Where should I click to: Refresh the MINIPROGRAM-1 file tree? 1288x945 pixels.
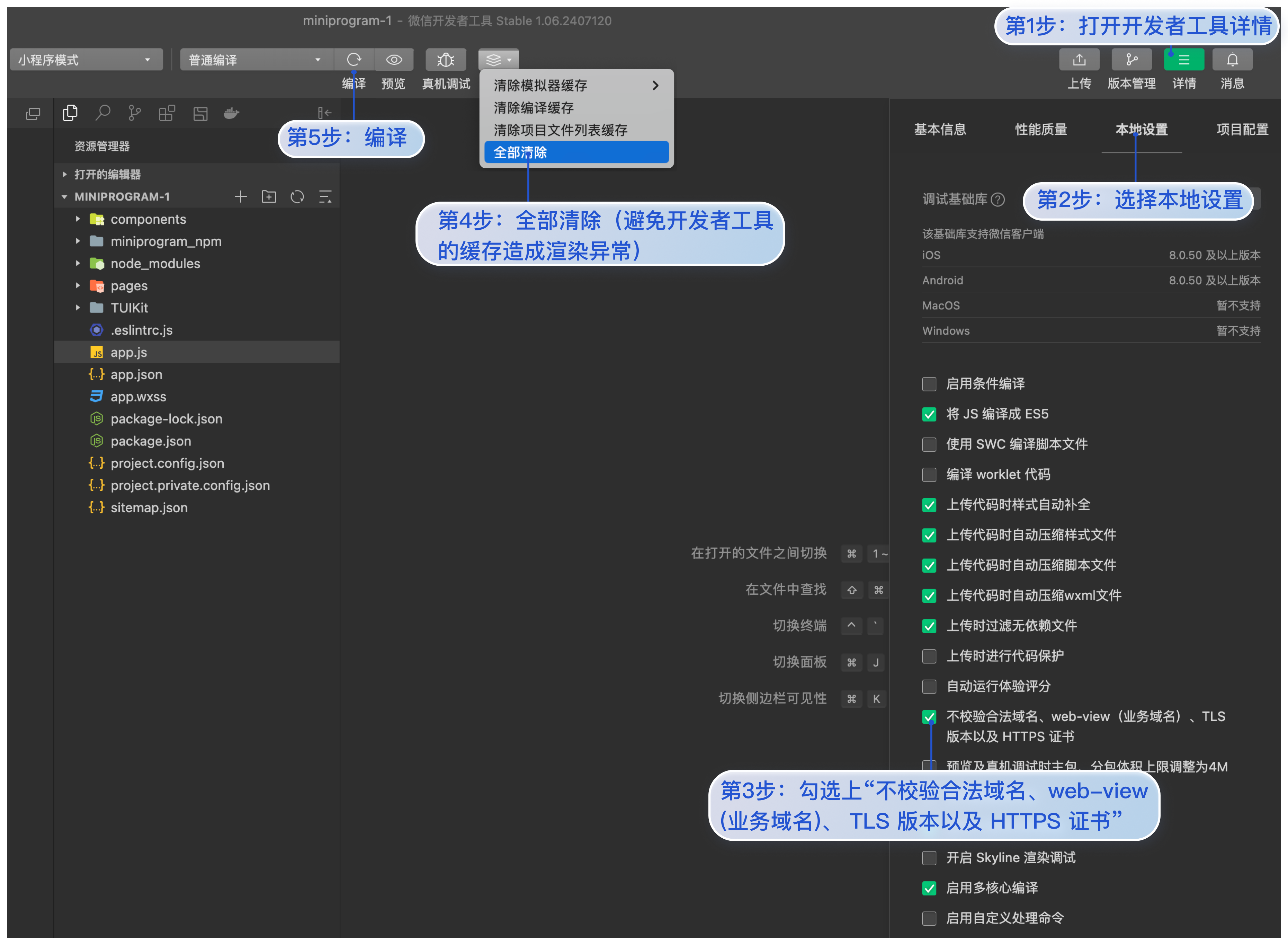[x=297, y=197]
